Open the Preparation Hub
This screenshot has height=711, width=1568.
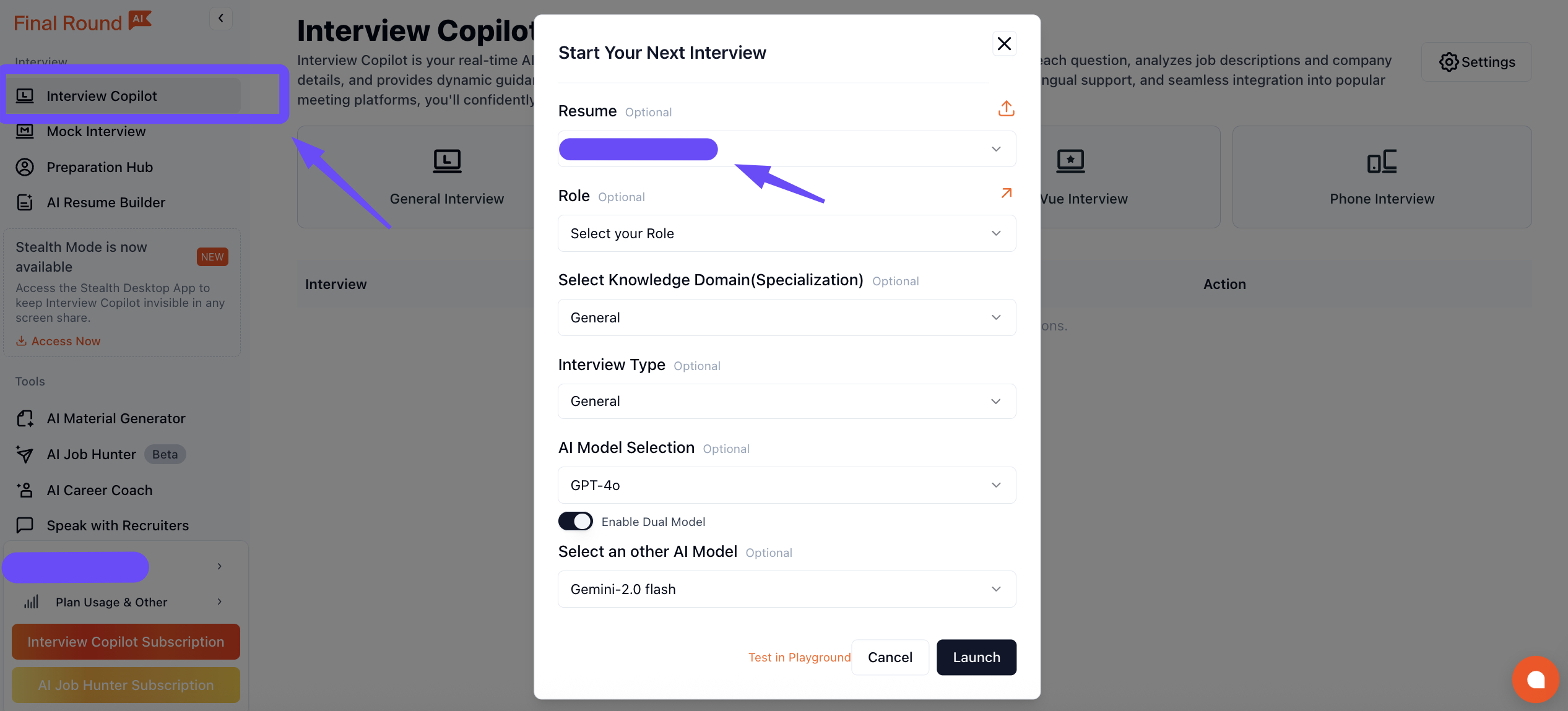click(99, 167)
